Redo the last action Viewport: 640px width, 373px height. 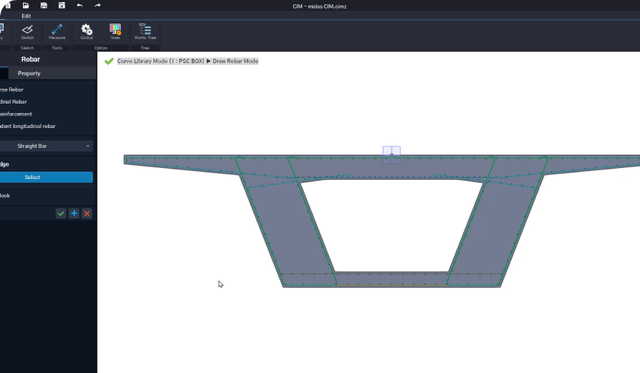pyautogui.click(x=98, y=5)
